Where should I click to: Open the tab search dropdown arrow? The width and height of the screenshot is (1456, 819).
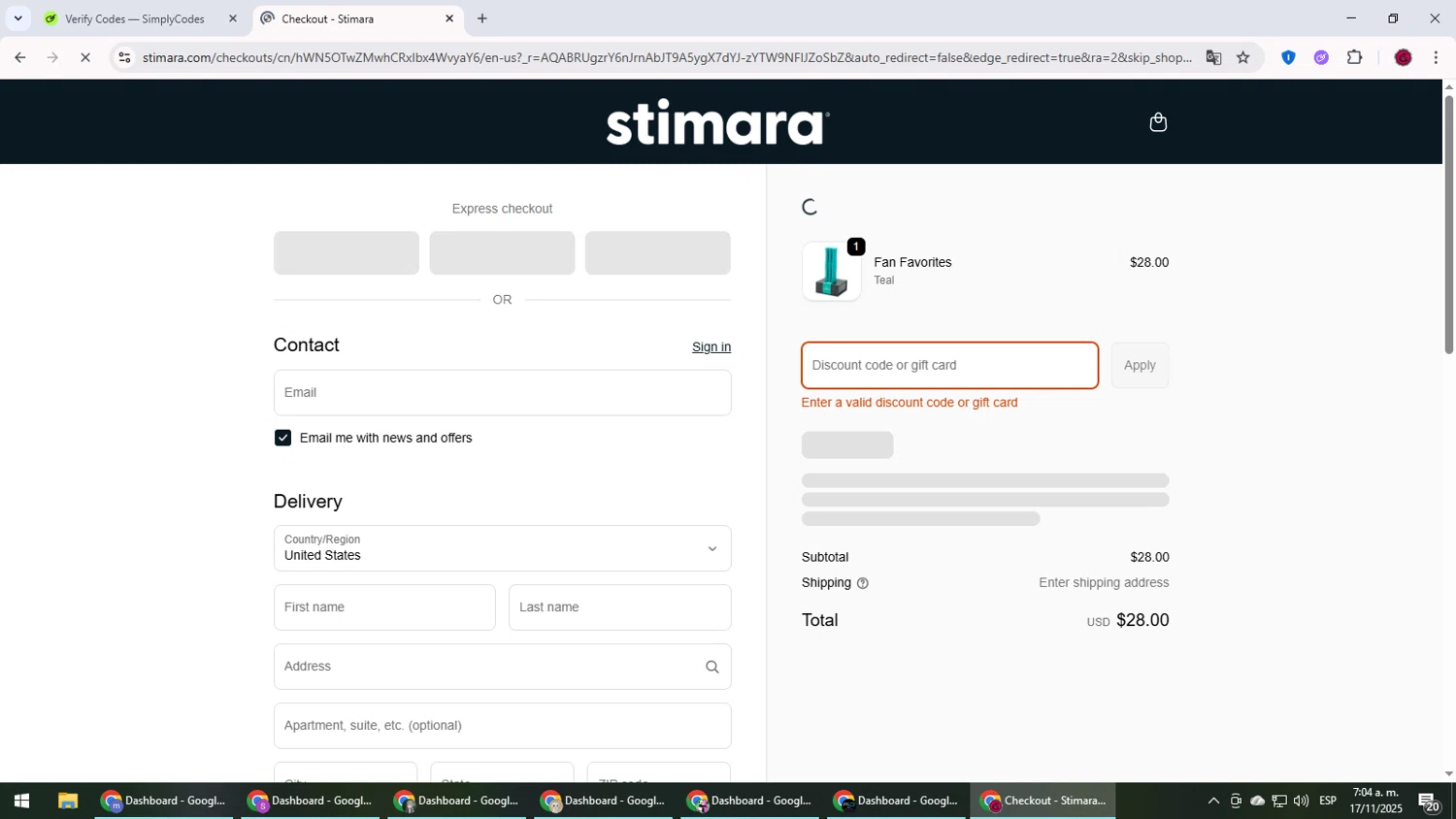pos(17,18)
